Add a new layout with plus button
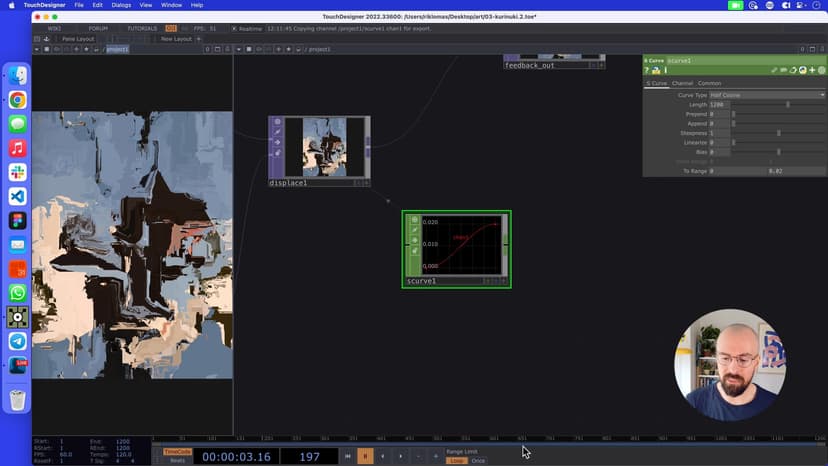The image size is (828, 466). click(x=198, y=39)
